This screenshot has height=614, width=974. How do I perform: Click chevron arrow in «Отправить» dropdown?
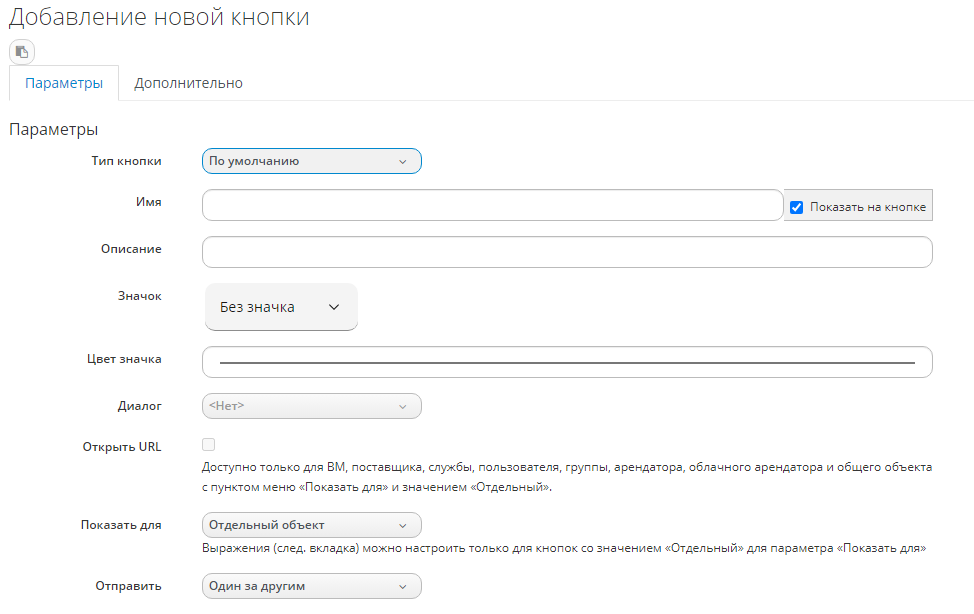coord(403,586)
